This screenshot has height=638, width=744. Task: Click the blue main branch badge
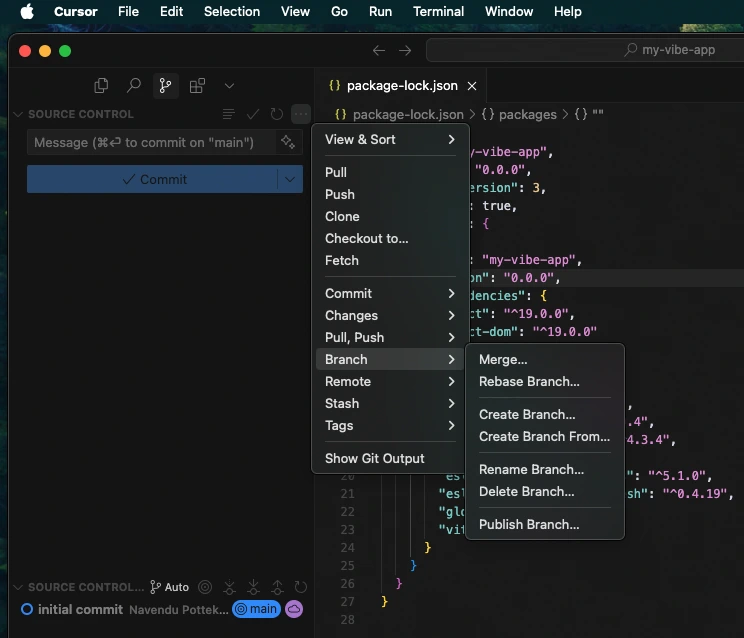pos(256,609)
